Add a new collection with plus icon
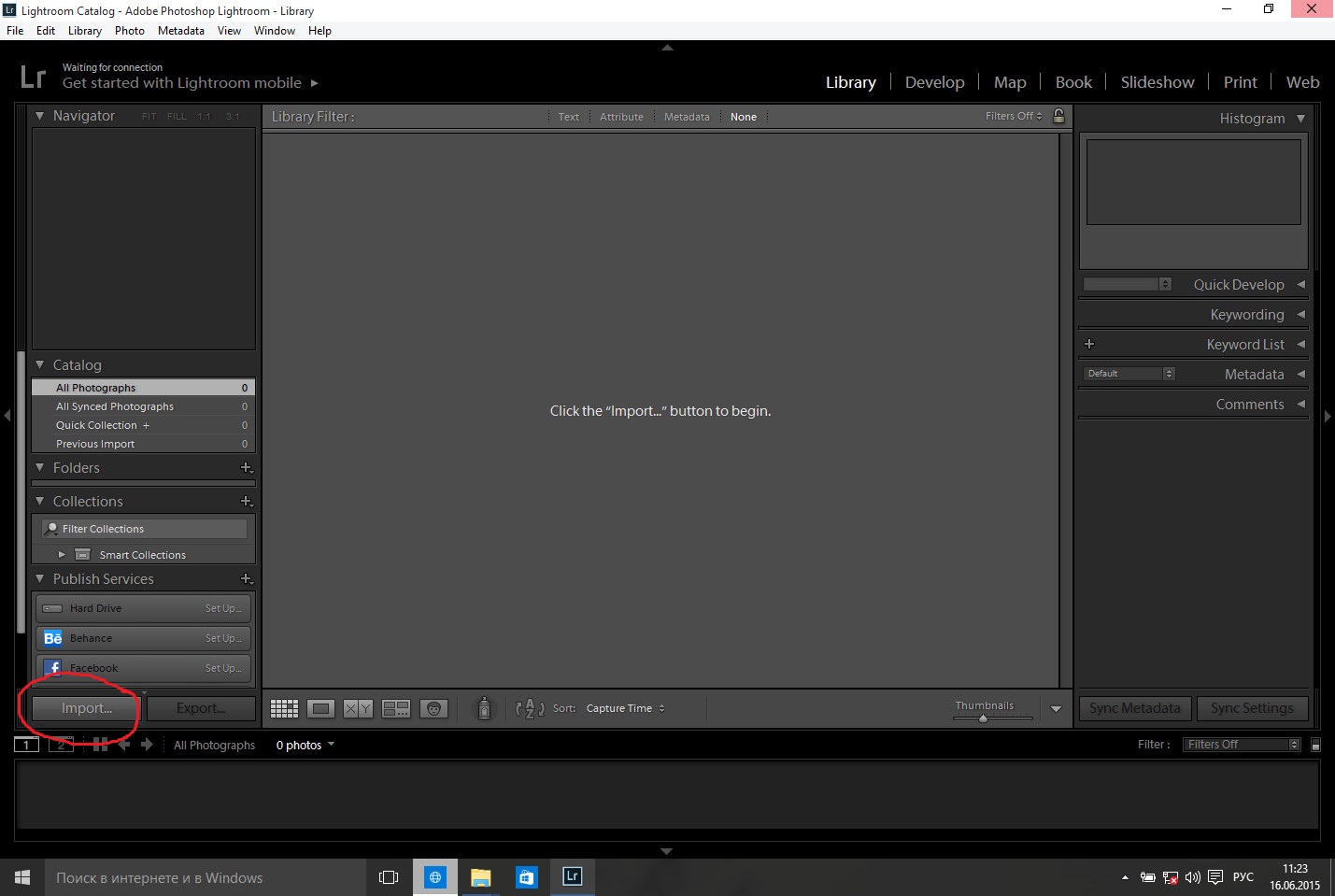 pyautogui.click(x=247, y=501)
